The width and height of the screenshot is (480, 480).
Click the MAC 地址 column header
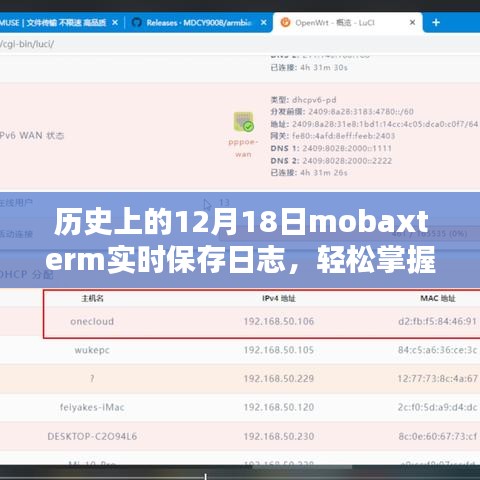(x=438, y=298)
